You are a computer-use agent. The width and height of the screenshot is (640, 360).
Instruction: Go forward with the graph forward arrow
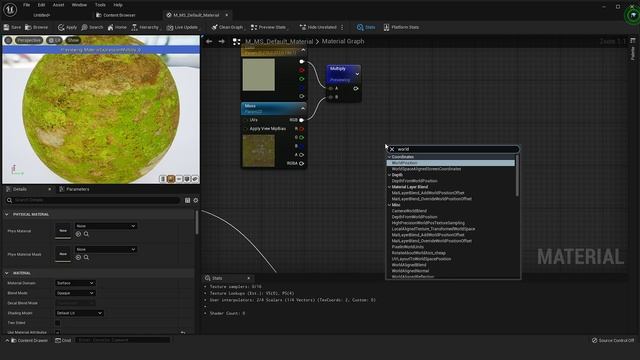click(x=221, y=41)
